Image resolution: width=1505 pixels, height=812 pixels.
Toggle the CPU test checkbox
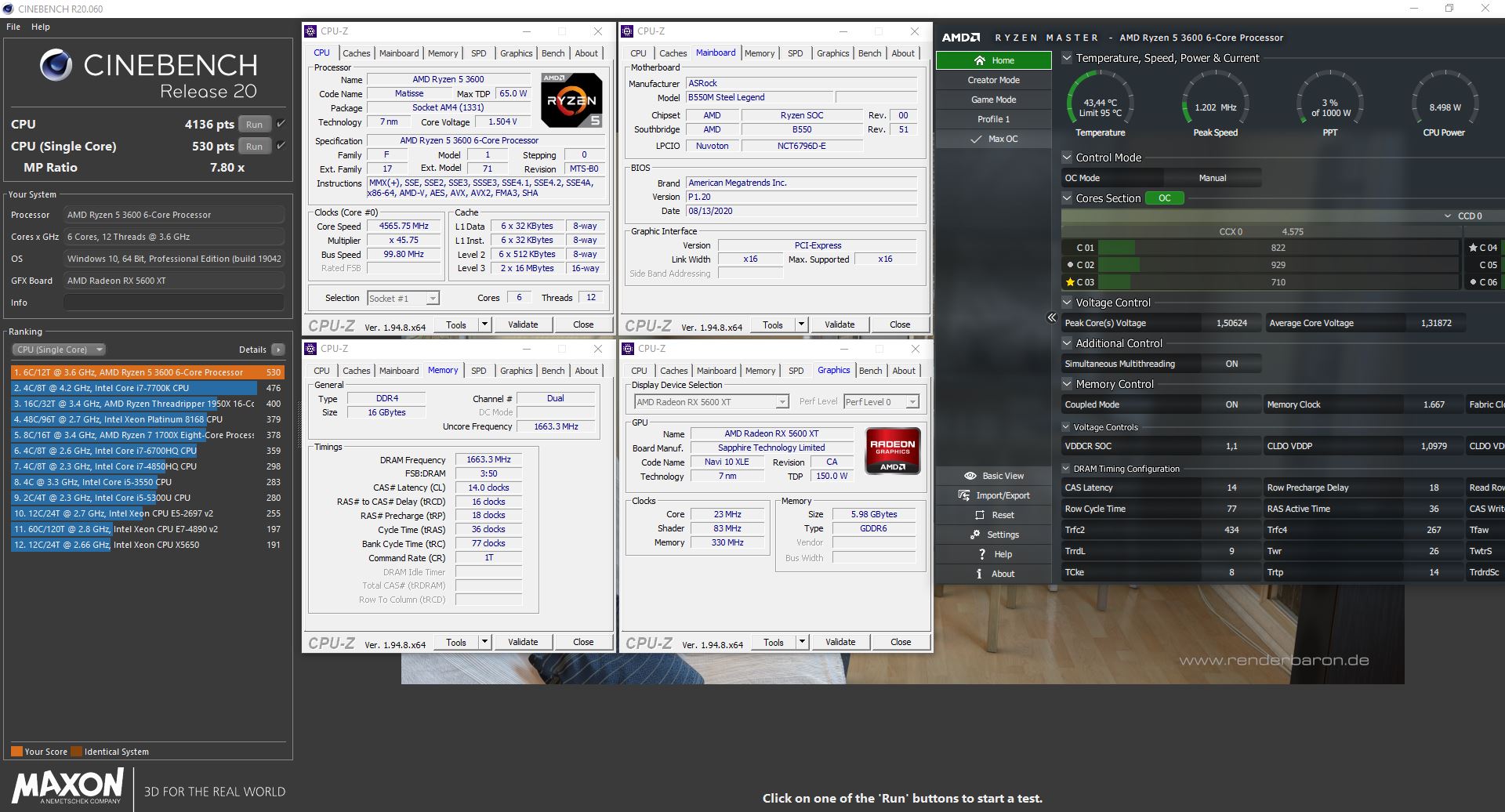point(281,124)
